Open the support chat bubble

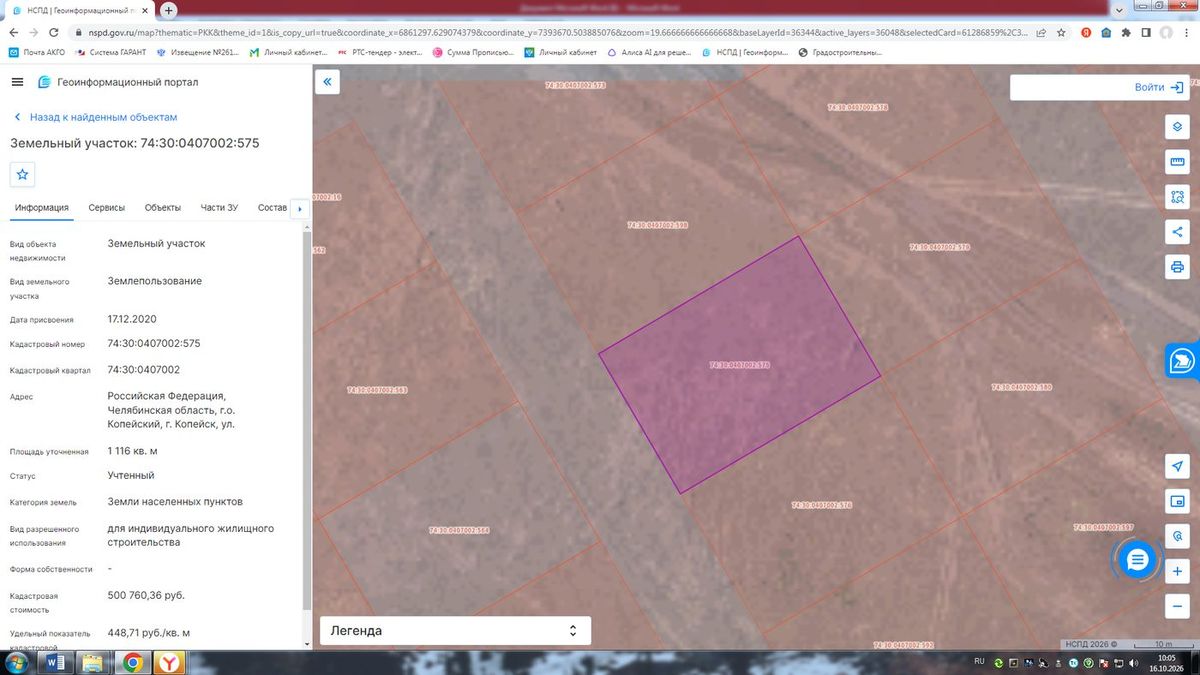coord(1136,560)
